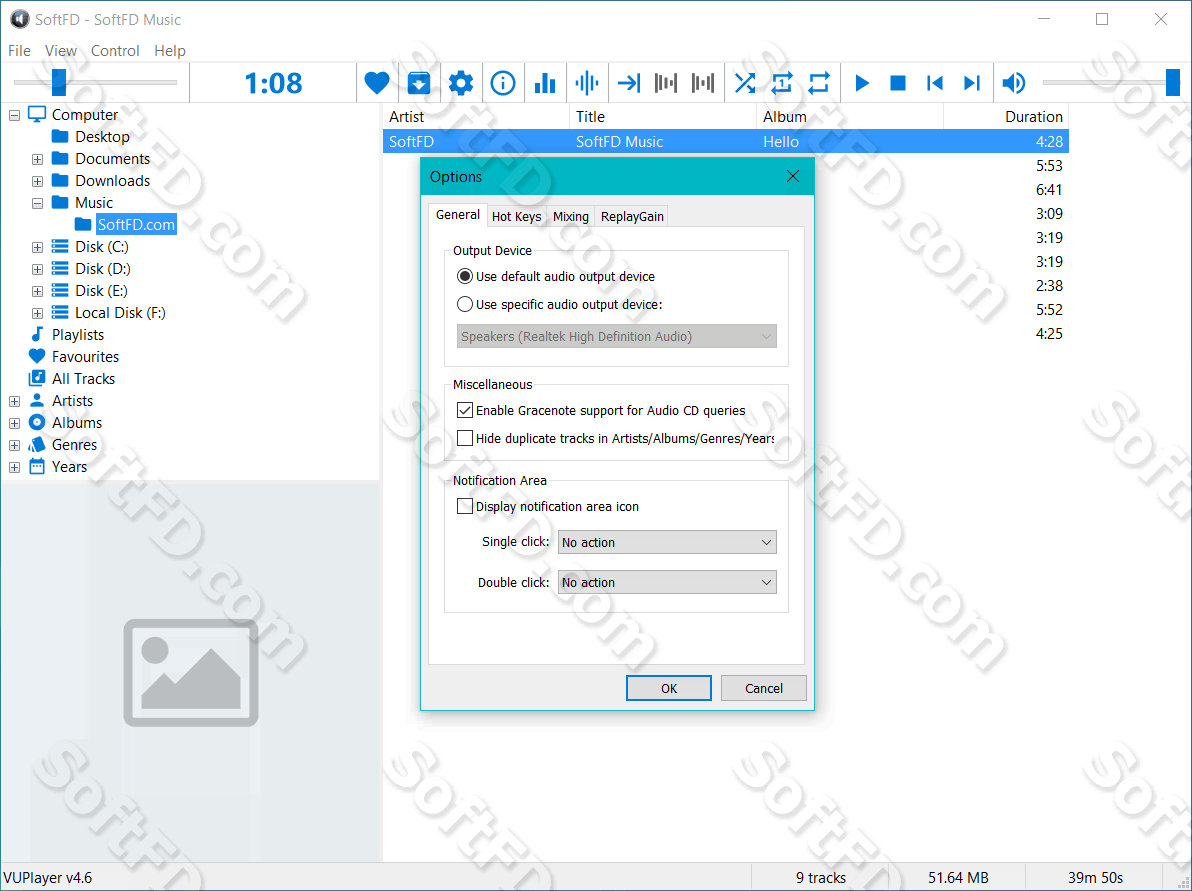Expand the Disk (D:) node
This screenshot has height=891, width=1192.
(36, 269)
